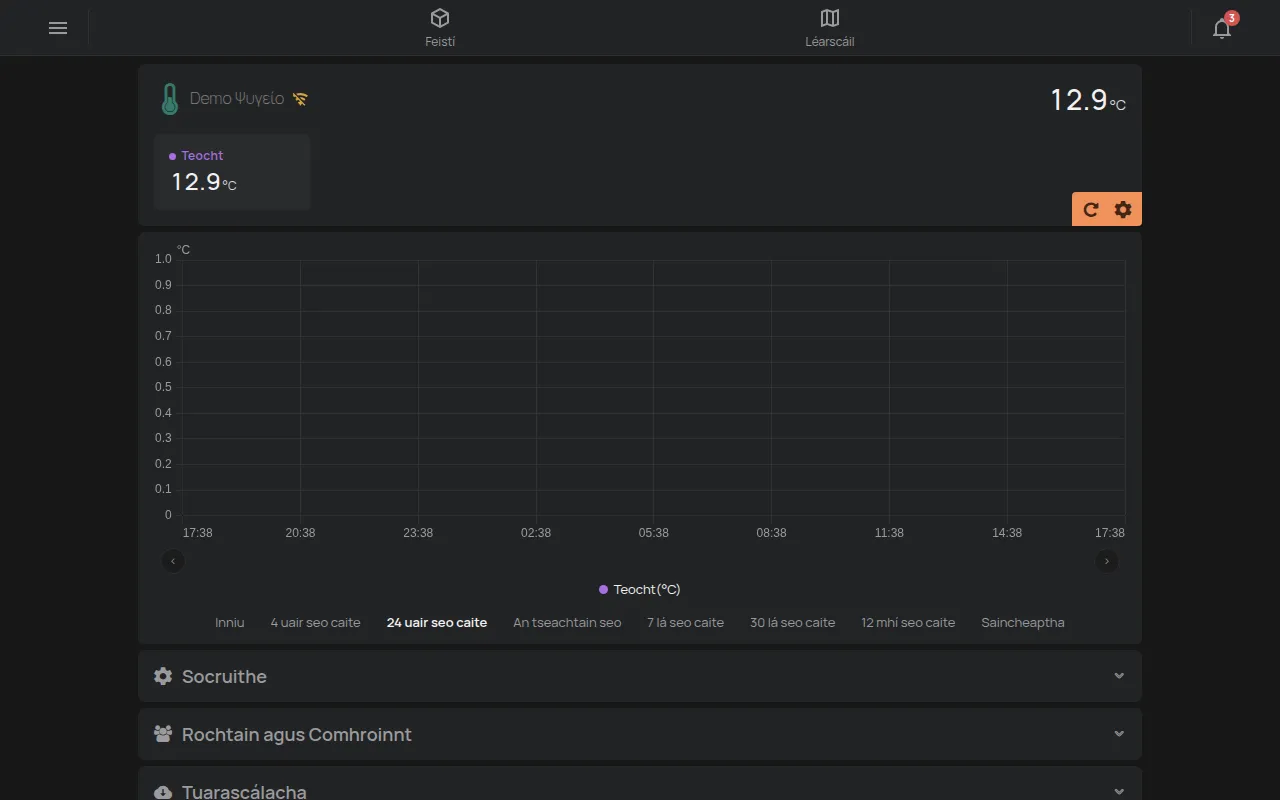Click the purple Teocht legend dot
1280x800 pixels.
pos(603,590)
